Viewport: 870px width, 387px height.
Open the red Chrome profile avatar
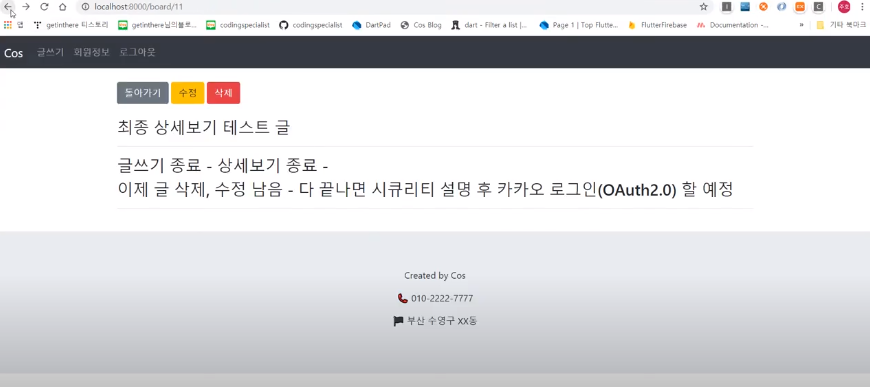[x=844, y=7]
